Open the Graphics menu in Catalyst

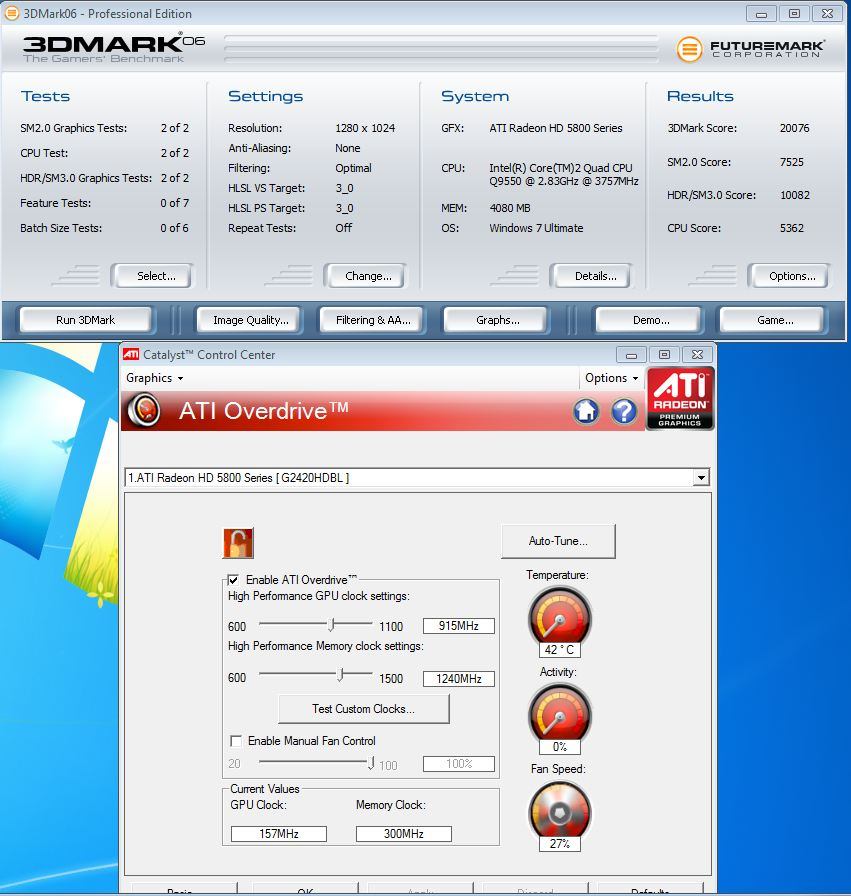point(154,378)
